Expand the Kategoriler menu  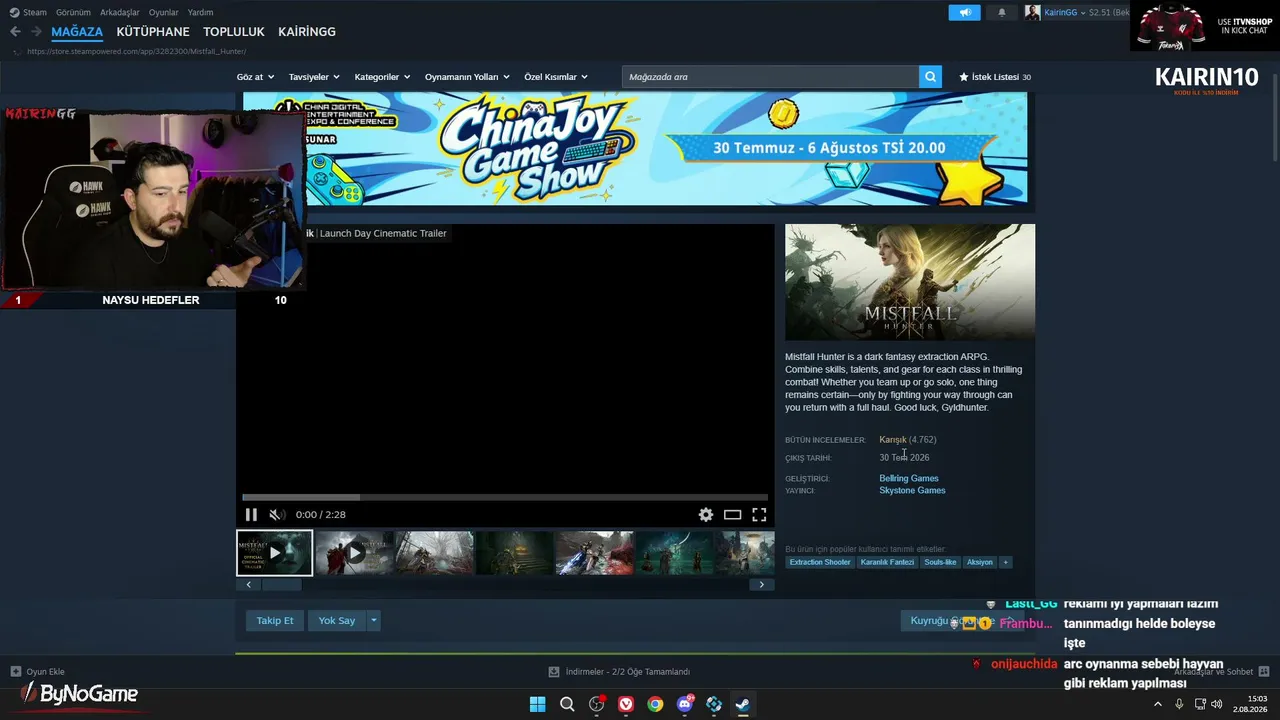click(382, 77)
